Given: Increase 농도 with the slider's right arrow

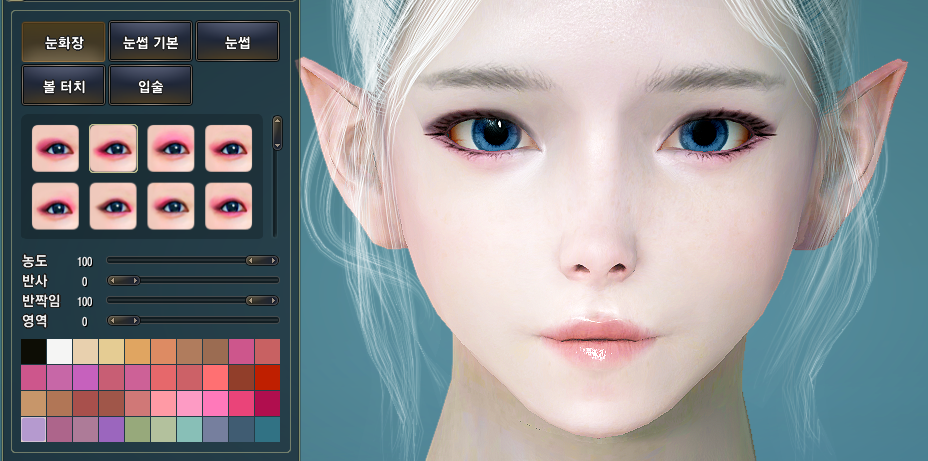Looking at the screenshot, I should [273, 260].
